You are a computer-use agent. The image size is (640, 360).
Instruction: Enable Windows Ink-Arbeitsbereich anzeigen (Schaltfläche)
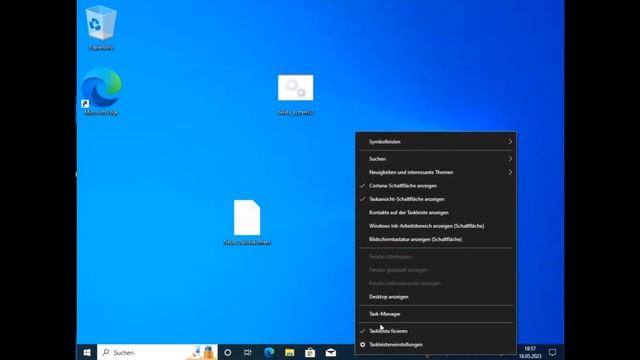click(x=436, y=226)
